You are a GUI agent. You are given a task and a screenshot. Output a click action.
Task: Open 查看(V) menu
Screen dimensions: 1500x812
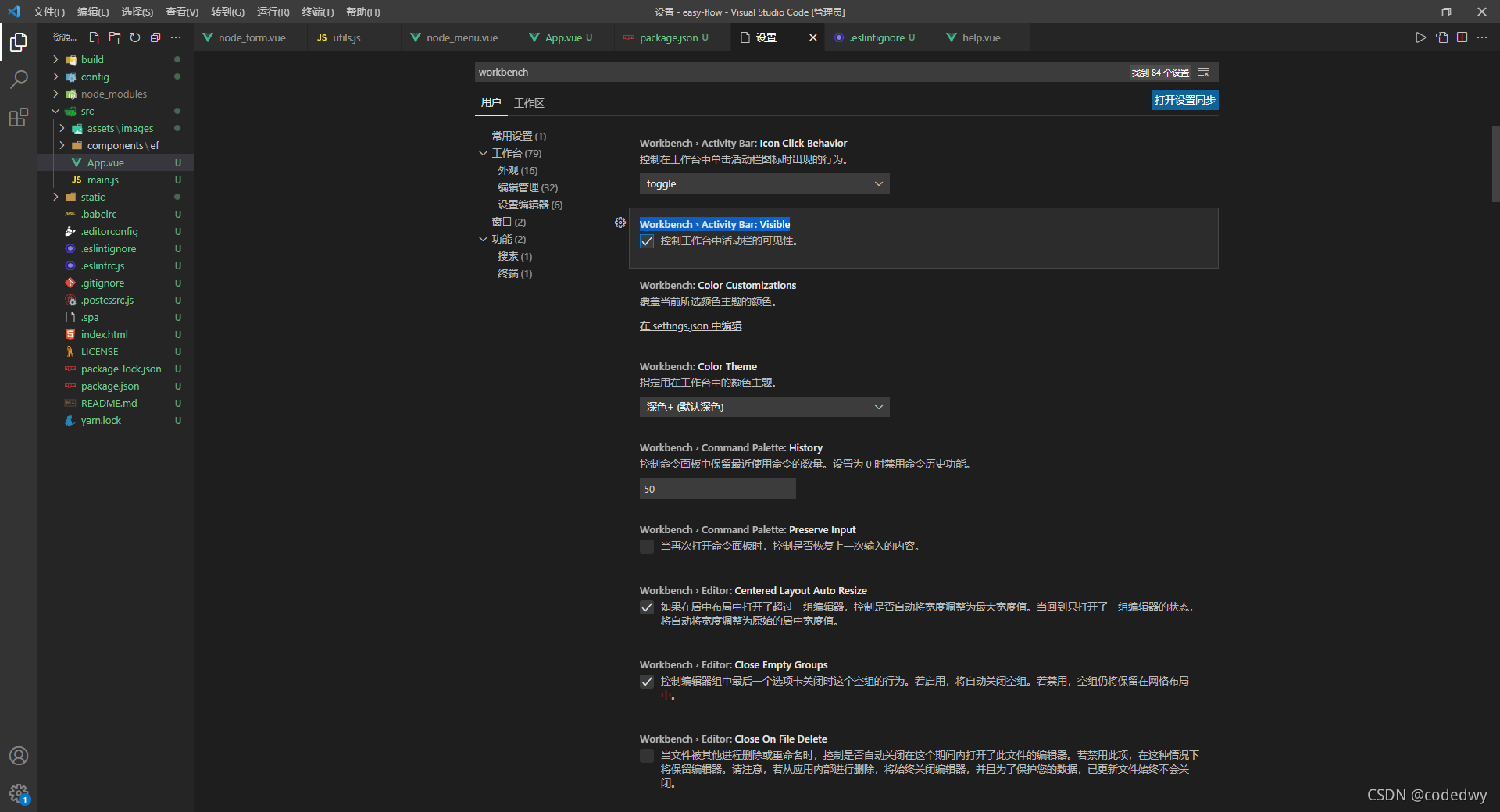182,12
